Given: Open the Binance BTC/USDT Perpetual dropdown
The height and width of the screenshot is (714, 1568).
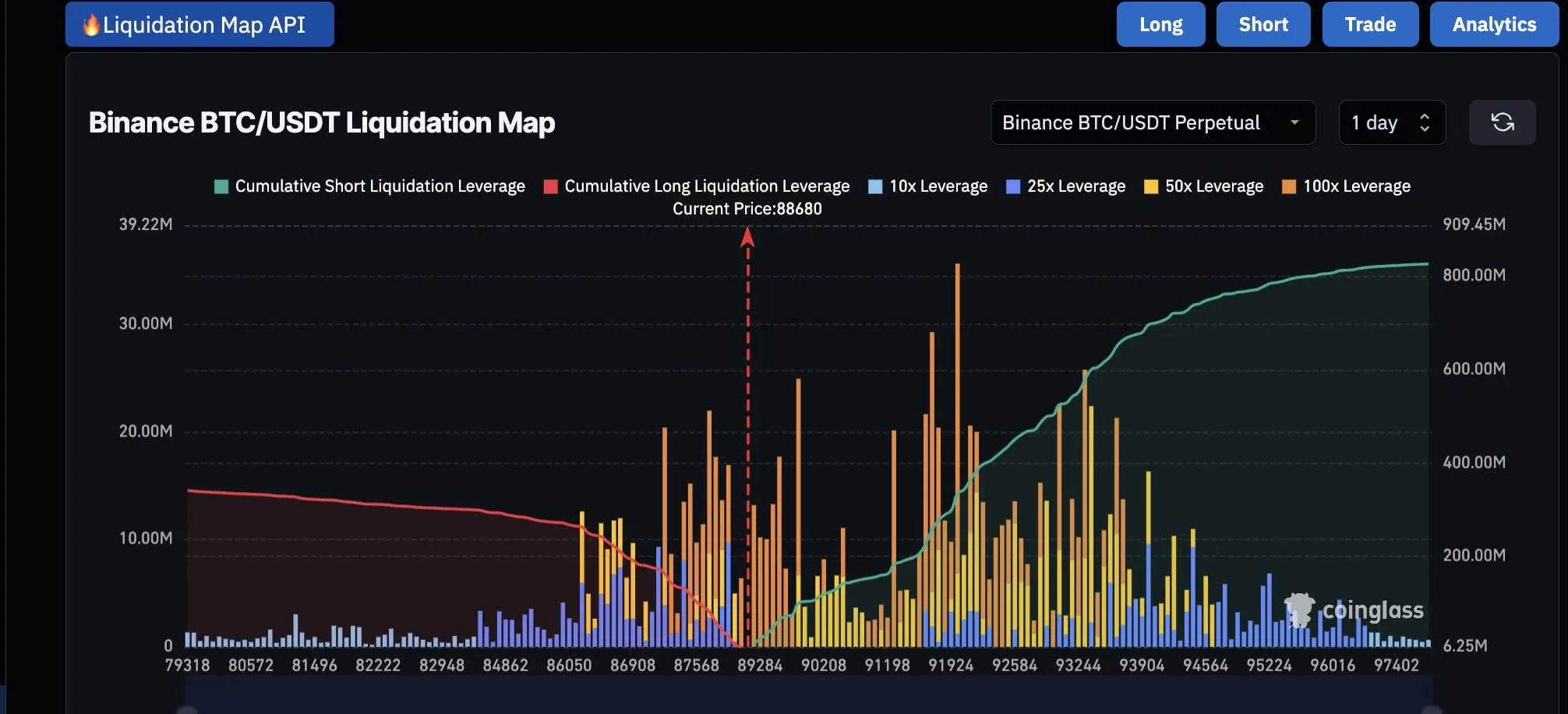Looking at the screenshot, I should (1152, 122).
